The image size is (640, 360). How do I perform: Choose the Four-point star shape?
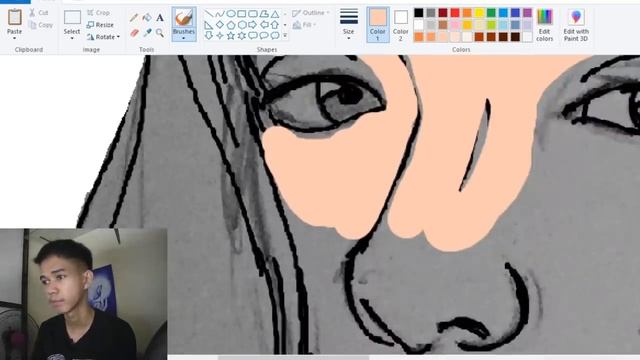tap(220, 36)
